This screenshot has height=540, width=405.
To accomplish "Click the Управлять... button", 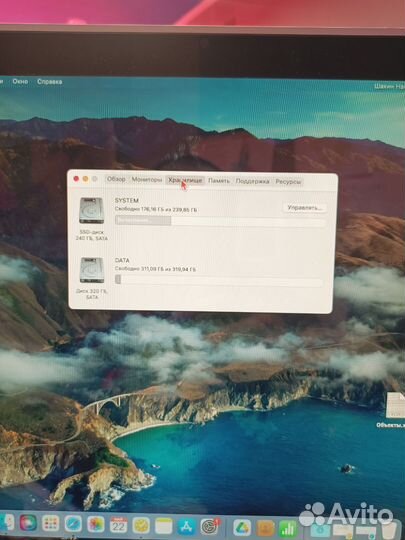I will (x=305, y=208).
